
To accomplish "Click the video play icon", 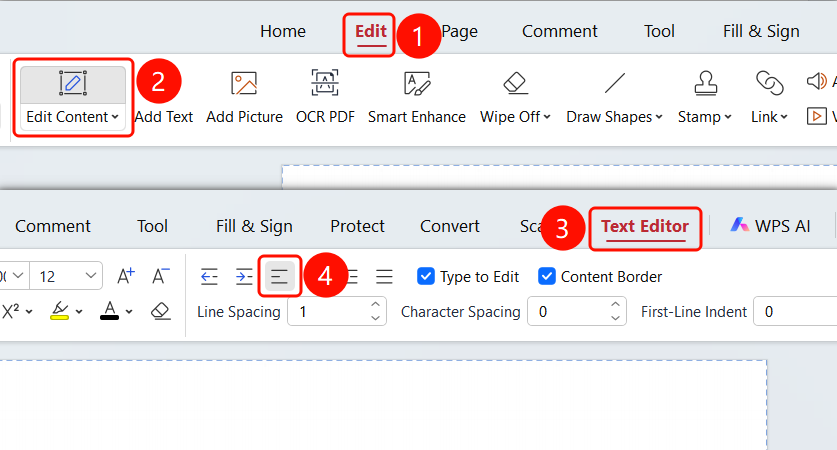I will pyautogui.click(x=817, y=116).
